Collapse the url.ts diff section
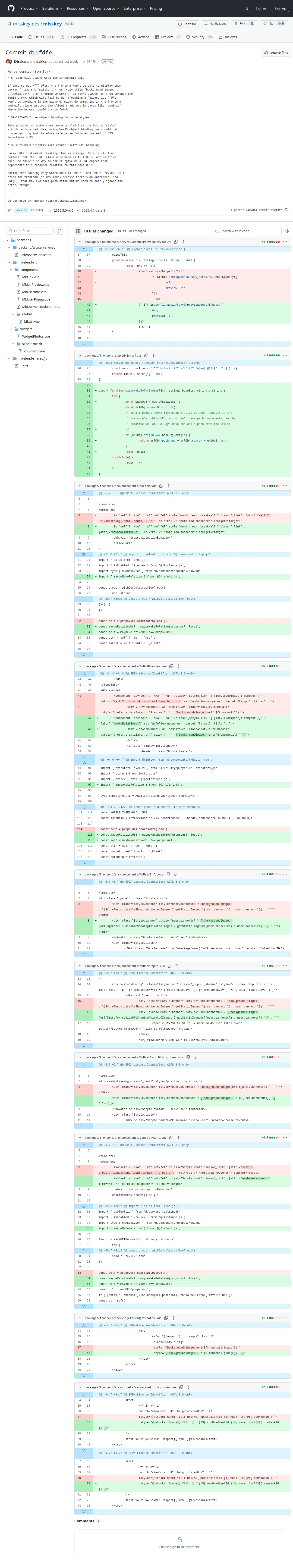Image resolution: width=293 pixels, height=1568 pixels. tap(80, 355)
